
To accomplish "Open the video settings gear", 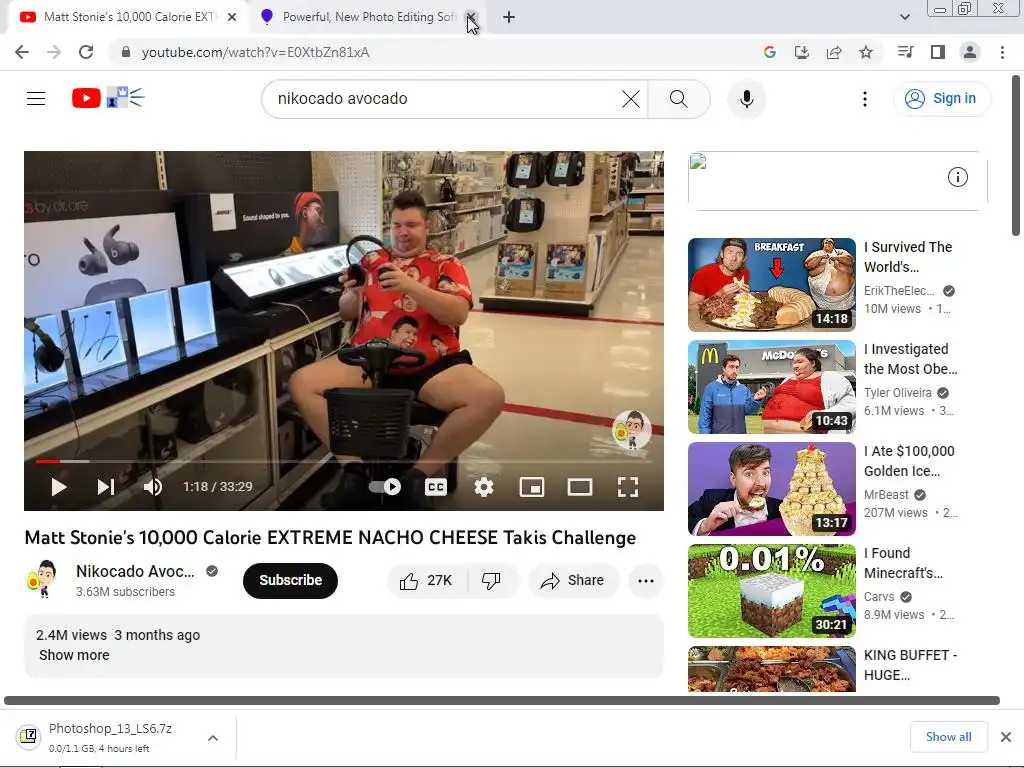I will click(484, 487).
